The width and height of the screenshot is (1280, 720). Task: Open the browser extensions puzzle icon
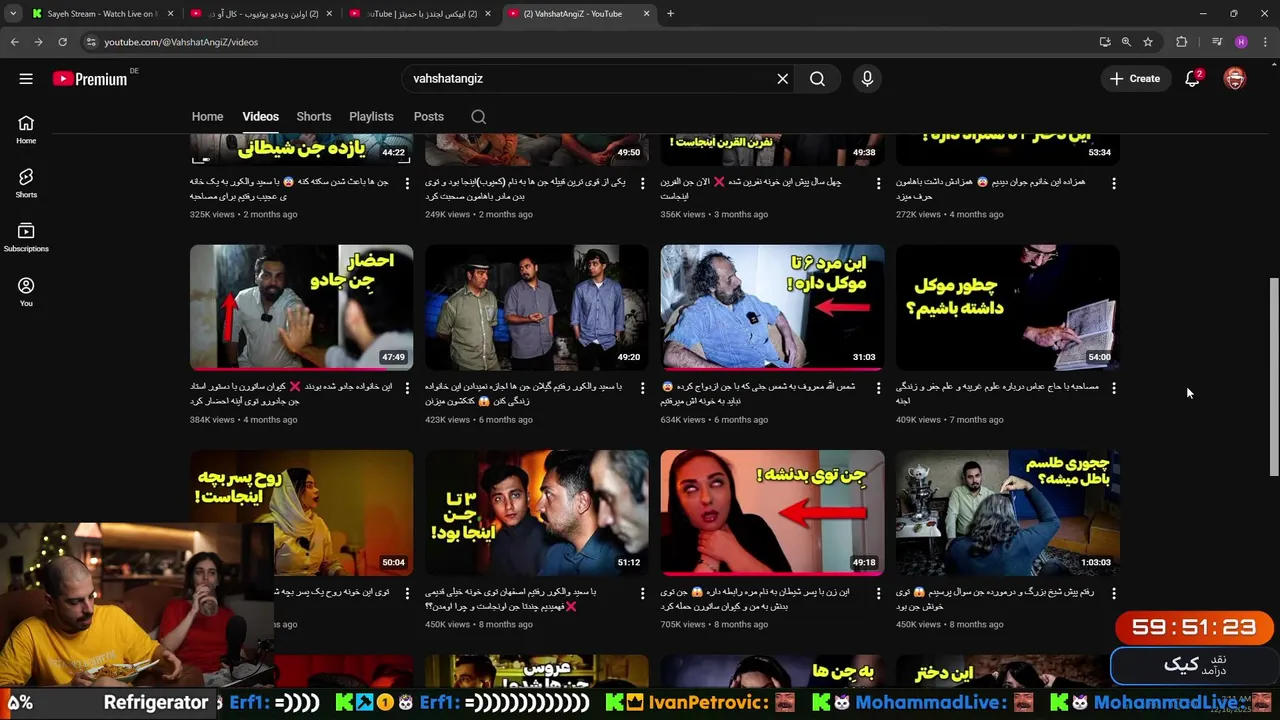tap(1182, 42)
